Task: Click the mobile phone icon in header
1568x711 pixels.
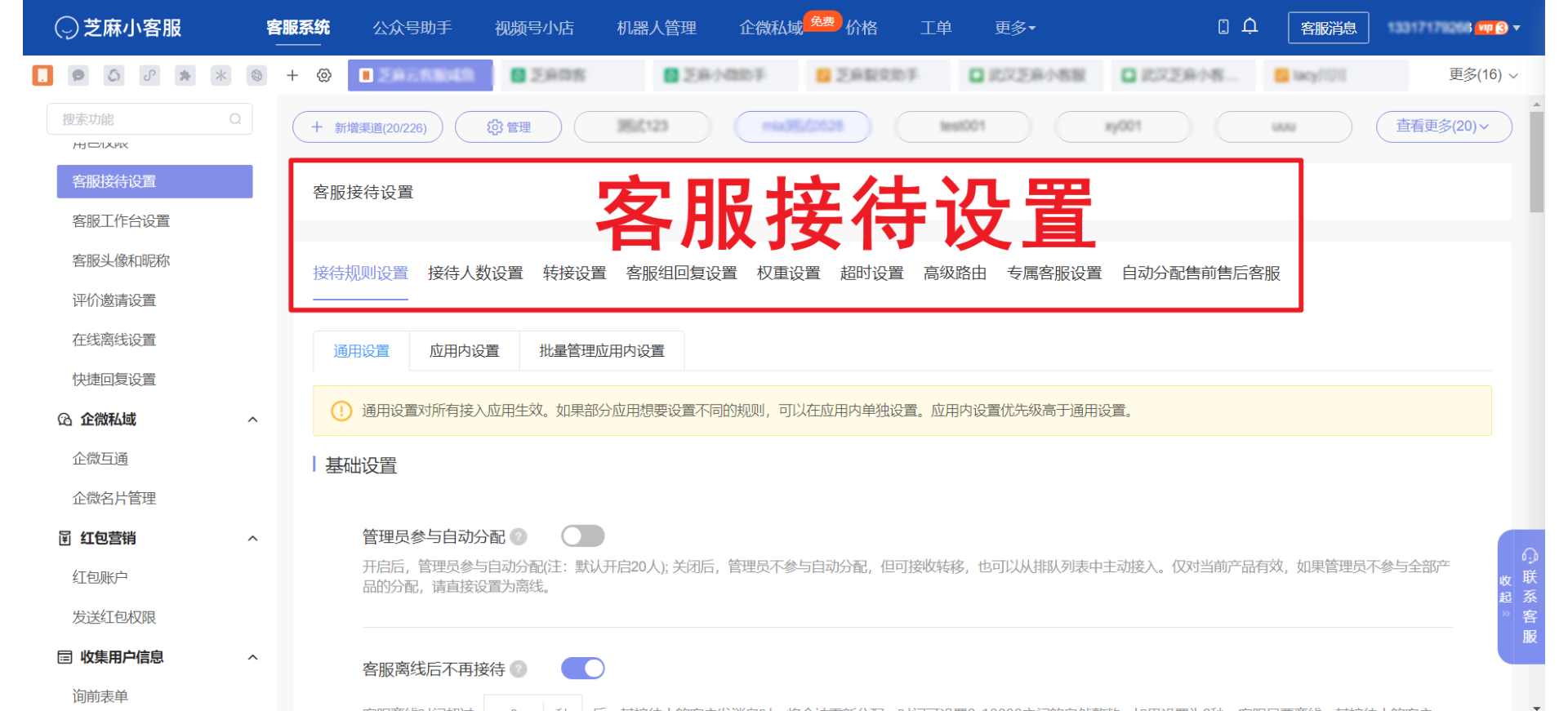Action: point(1223,27)
